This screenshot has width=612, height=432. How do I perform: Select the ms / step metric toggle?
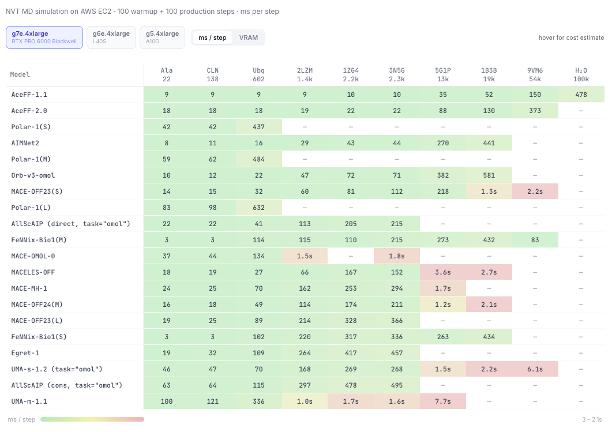point(212,38)
